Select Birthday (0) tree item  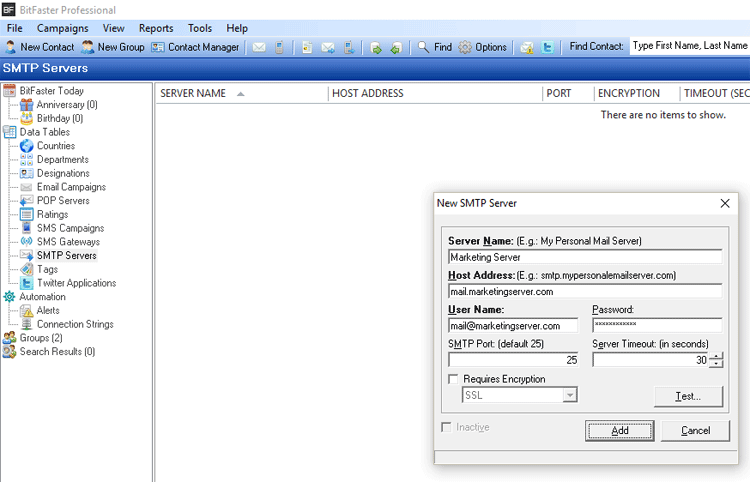[x=60, y=118]
